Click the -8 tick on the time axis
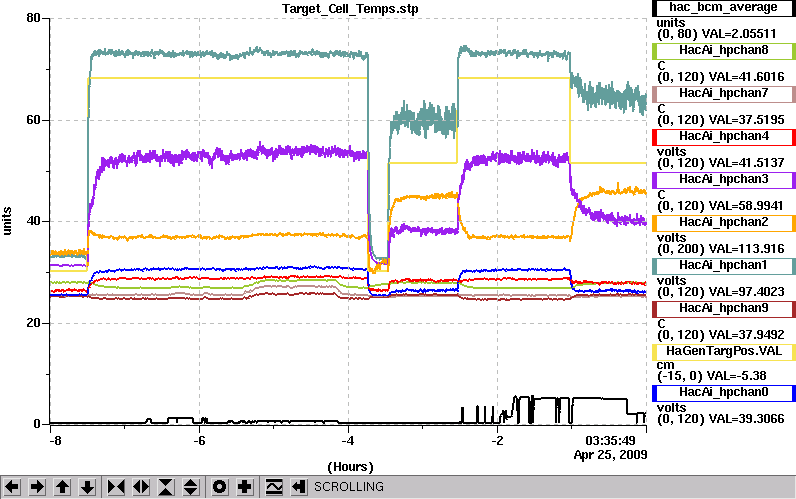 (55, 441)
